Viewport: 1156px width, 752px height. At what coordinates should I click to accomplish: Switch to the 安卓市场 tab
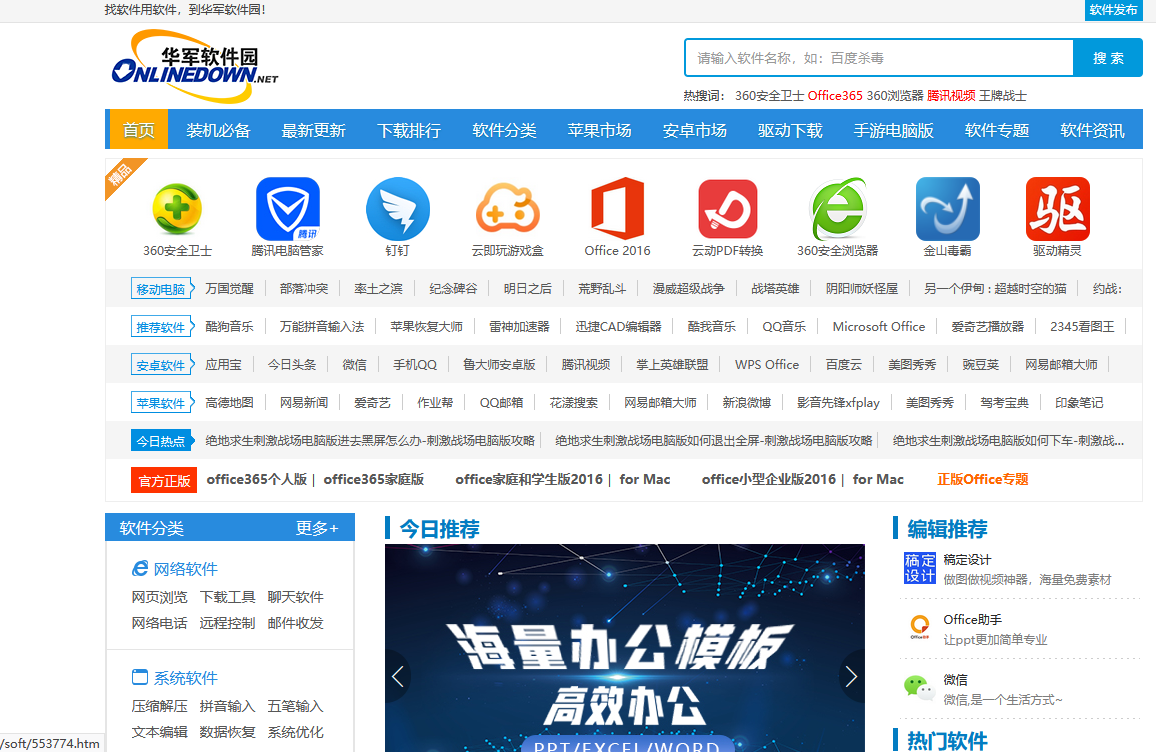pos(694,130)
